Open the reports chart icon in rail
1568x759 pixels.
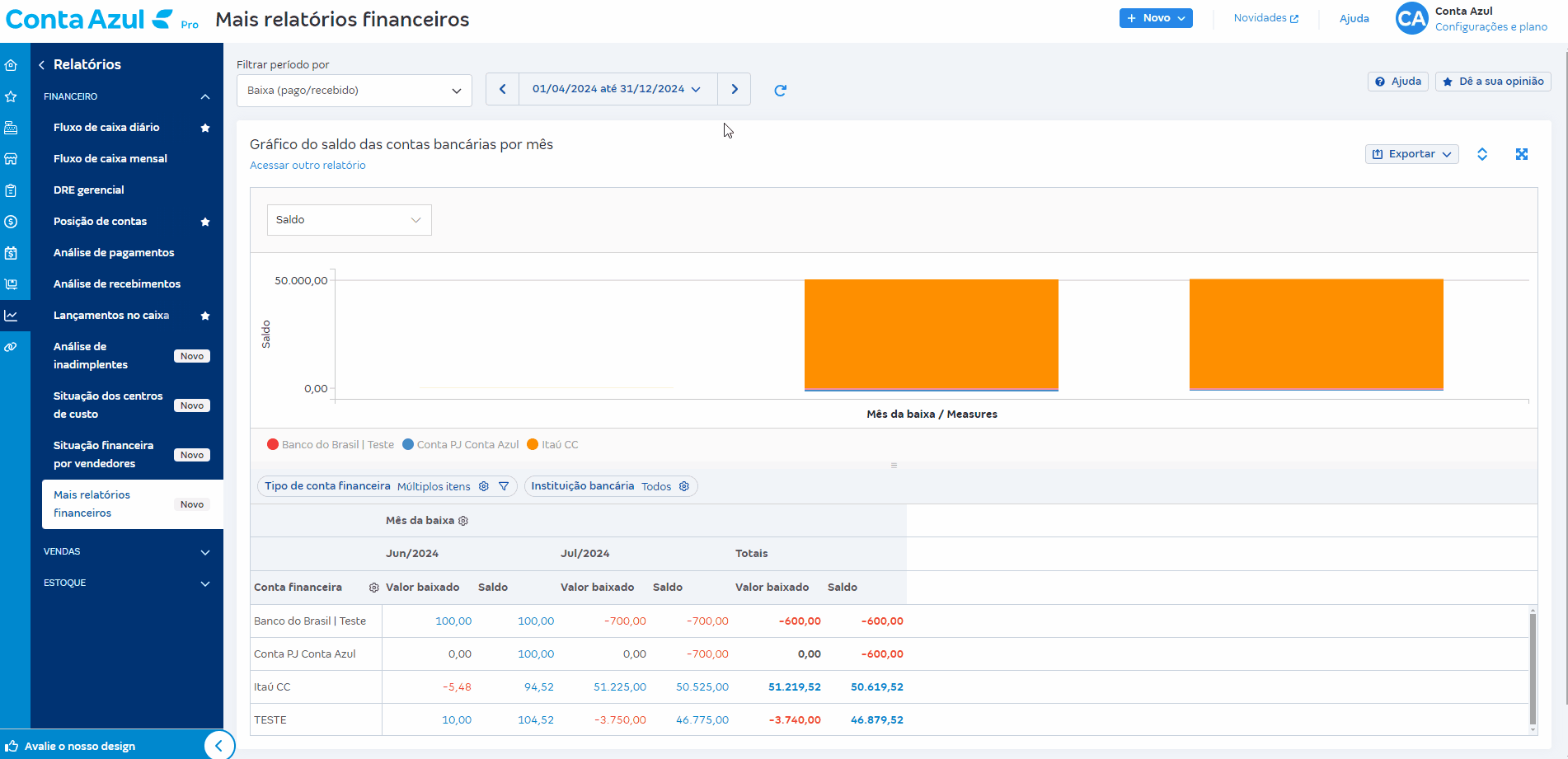click(x=11, y=316)
